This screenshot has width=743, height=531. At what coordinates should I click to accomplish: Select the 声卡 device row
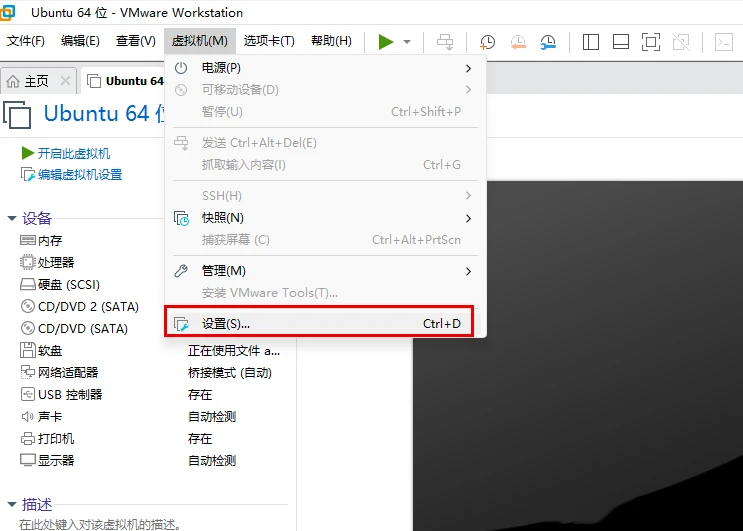pos(41,416)
